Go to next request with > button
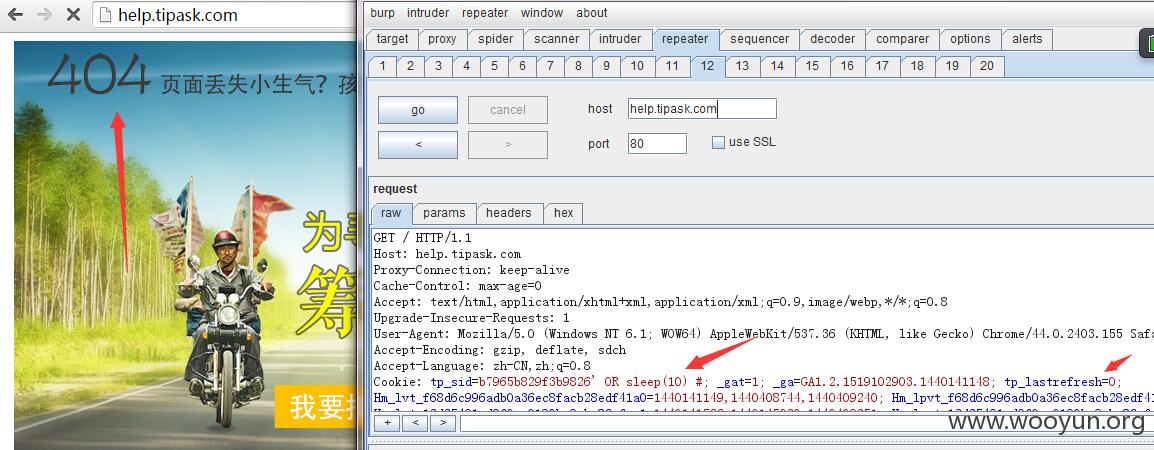The height and width of the screenshot is (450, 1154). pyautogui.click(x=508, y=144)
